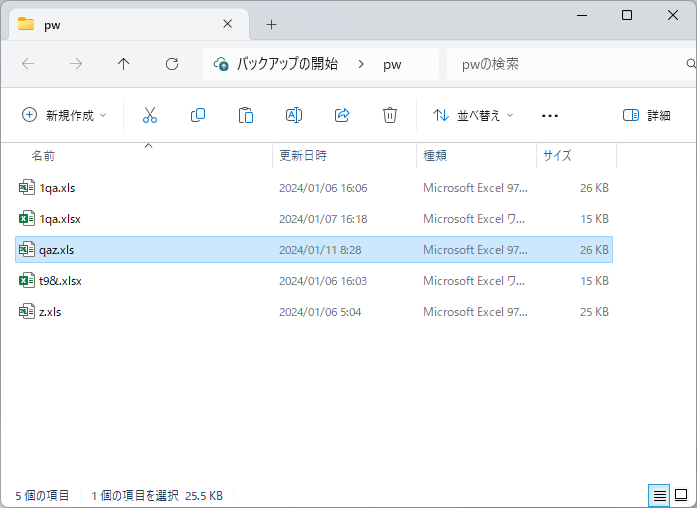Add a new tab with plus button
Viewport: 697px width, 508px height.
tap(271, 24)
